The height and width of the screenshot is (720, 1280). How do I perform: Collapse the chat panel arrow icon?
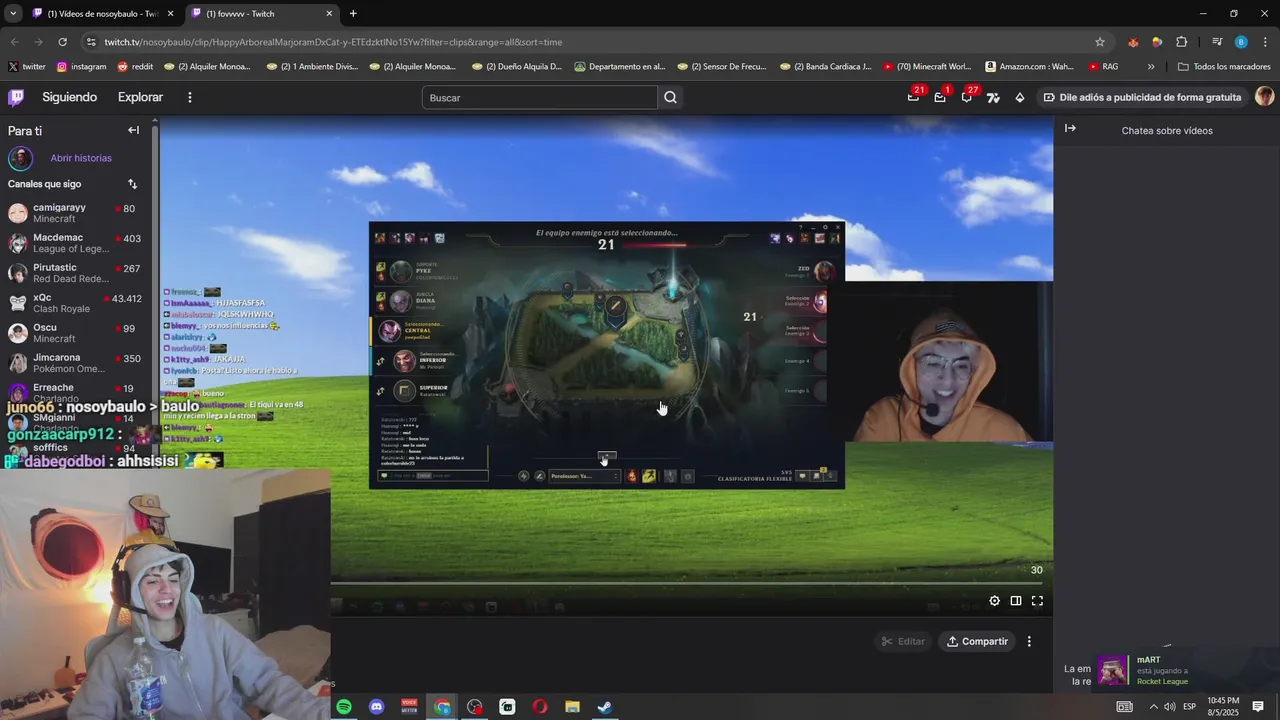tap(1070, 128)
